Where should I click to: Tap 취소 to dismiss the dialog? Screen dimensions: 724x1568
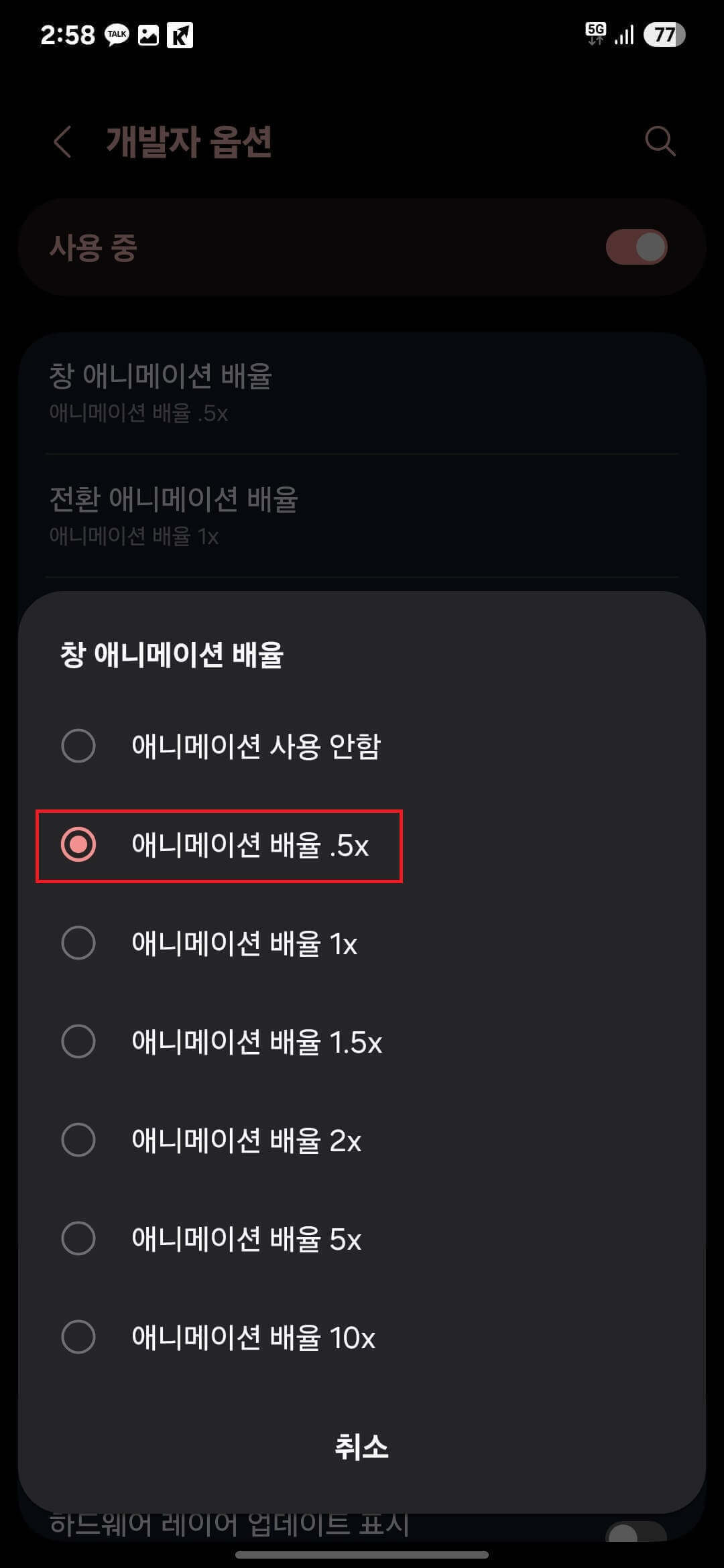coord(362,1447)
